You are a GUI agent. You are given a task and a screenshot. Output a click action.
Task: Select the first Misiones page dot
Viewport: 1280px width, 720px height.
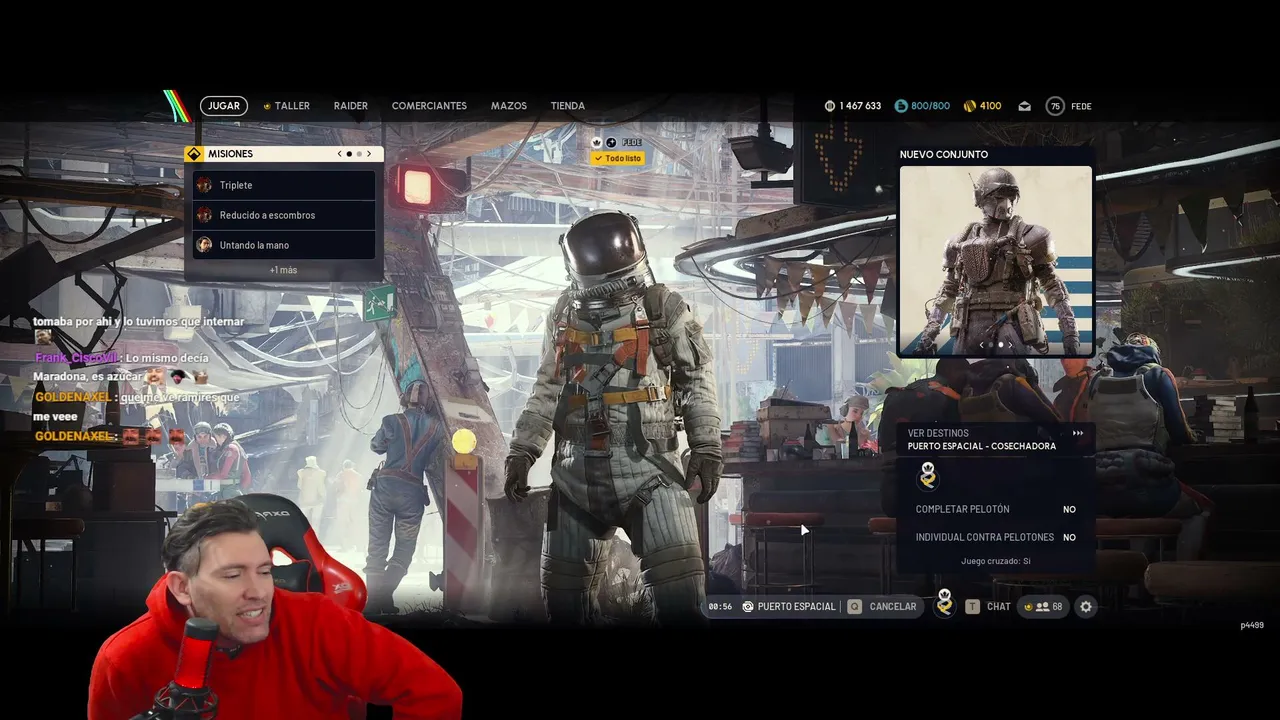pyautogui.click(x=348, y=154)
